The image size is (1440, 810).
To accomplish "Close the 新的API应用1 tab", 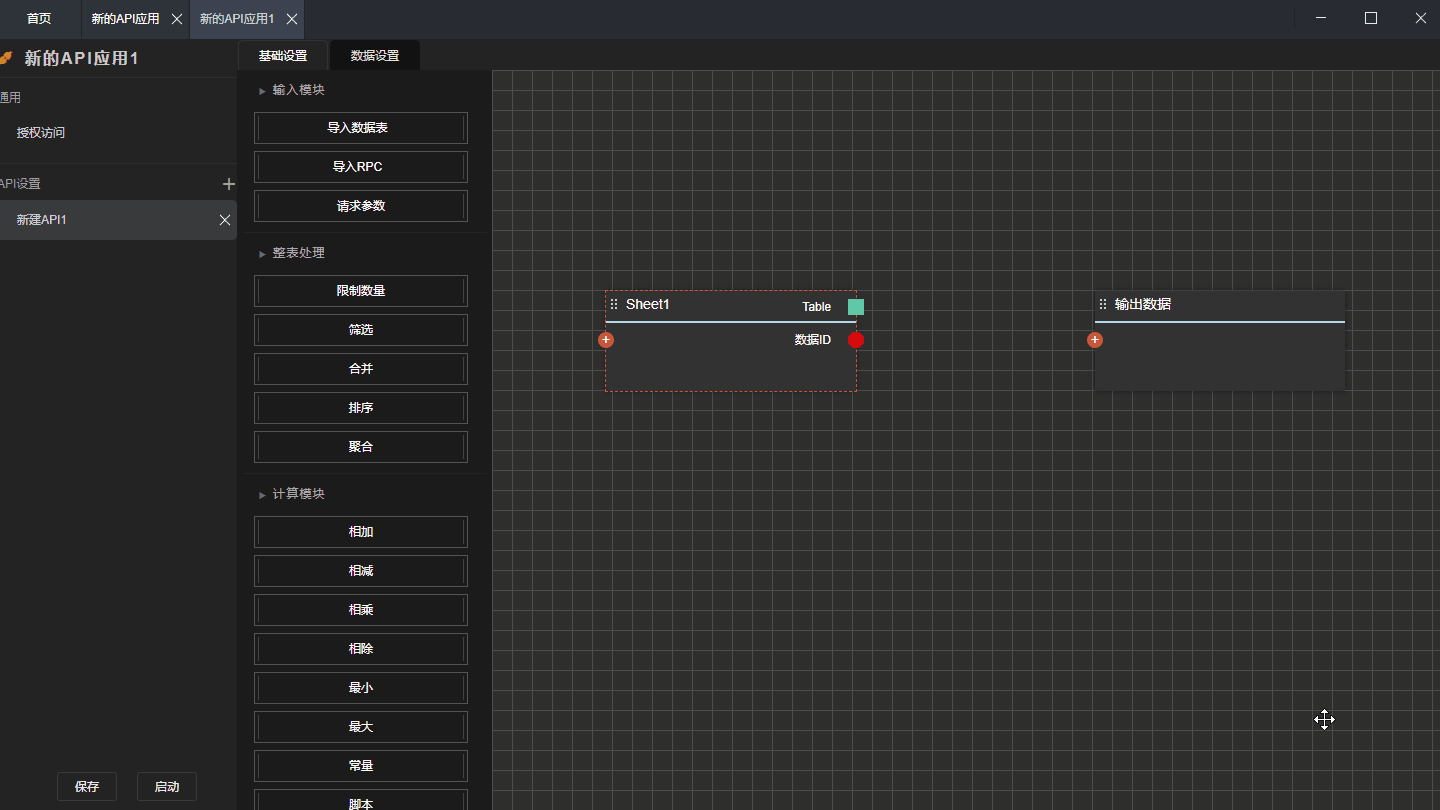I will click(291, 19).
